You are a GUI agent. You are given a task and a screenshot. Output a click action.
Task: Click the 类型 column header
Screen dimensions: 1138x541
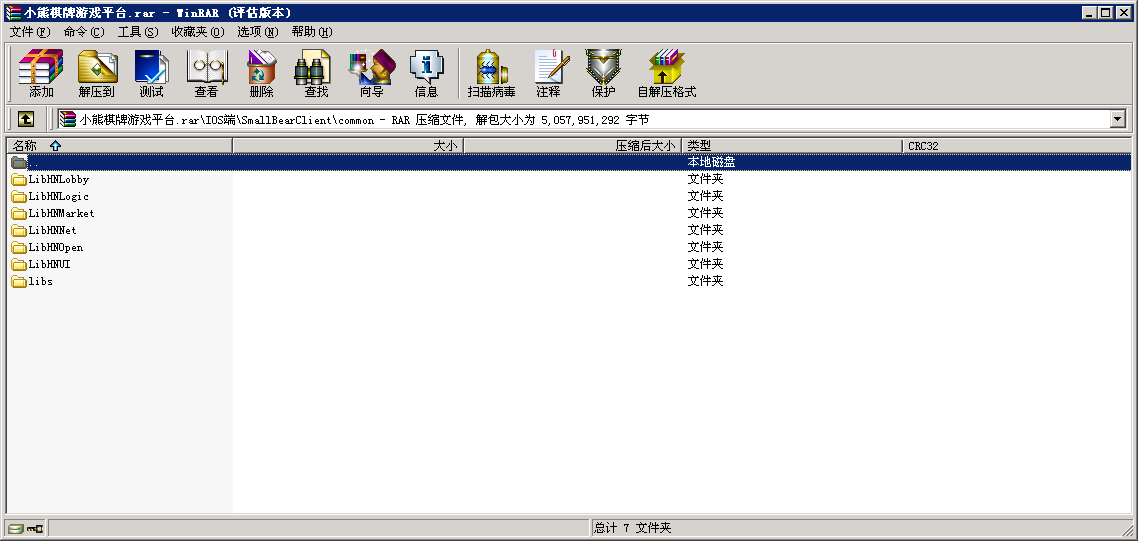[x=790, y=146]
